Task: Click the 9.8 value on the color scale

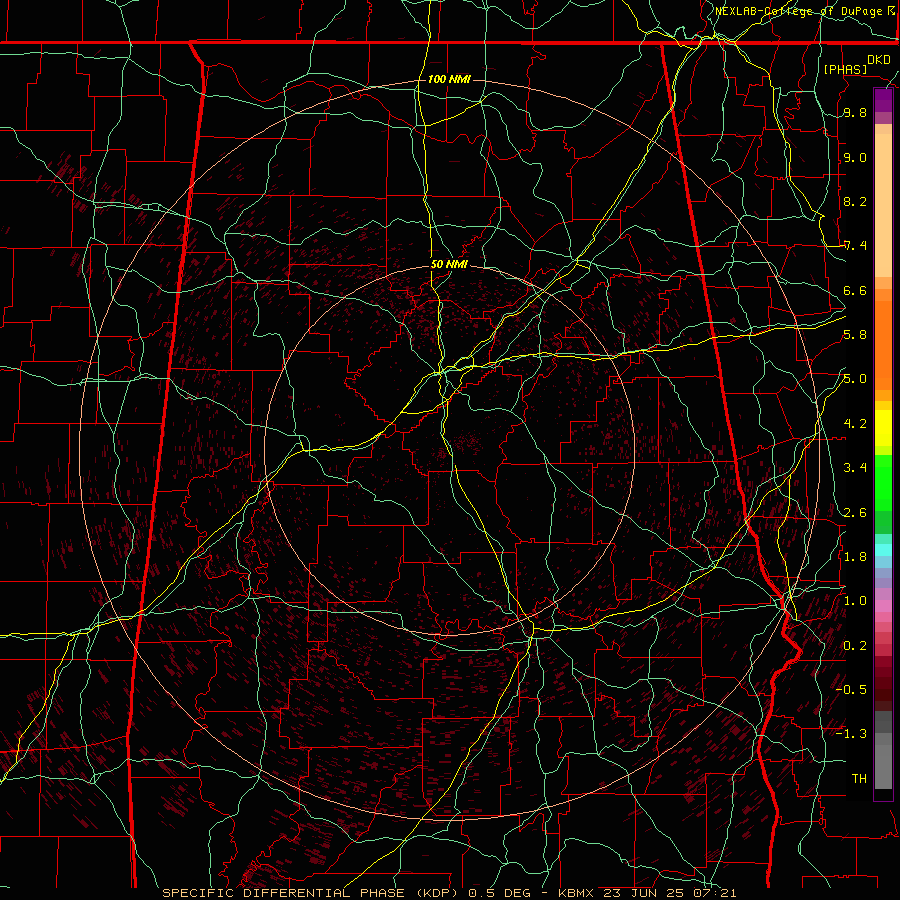Action: coord(855,113)
